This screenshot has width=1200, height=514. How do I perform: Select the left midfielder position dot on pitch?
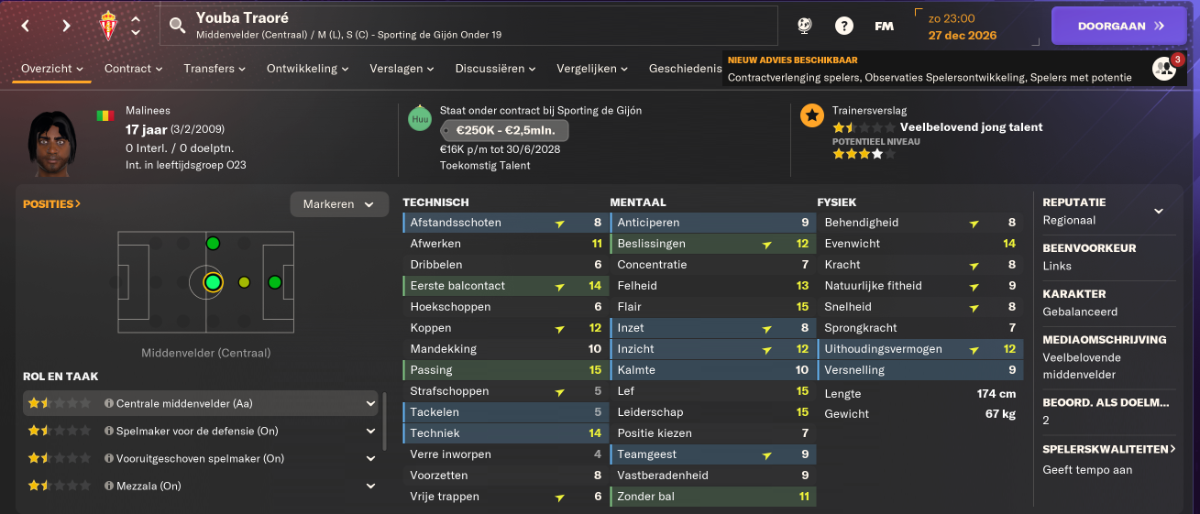pos(212,243)
